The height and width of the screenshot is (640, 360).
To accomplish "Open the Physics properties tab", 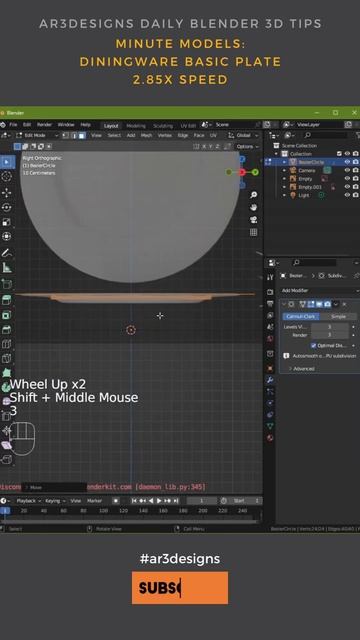I will [x=270, y=403].
